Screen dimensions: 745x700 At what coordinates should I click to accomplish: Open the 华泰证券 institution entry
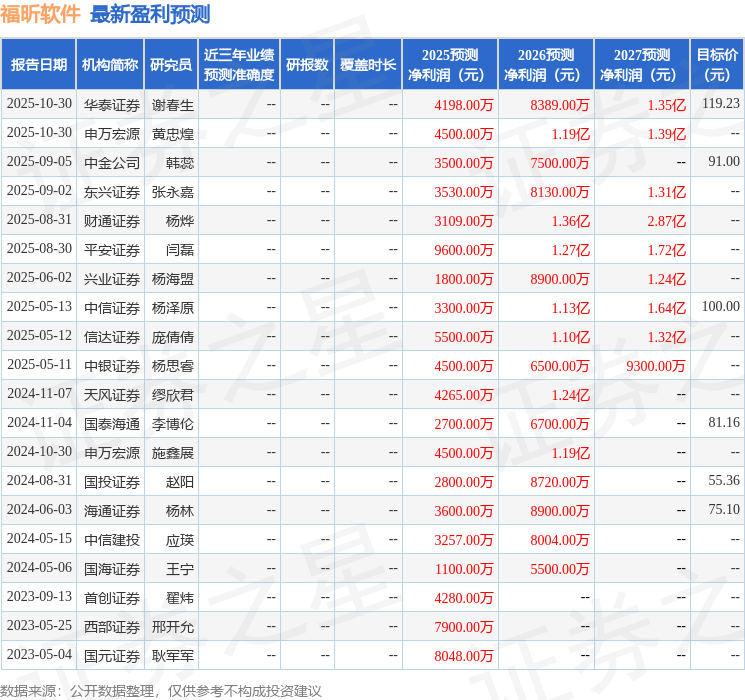point(111,104)
